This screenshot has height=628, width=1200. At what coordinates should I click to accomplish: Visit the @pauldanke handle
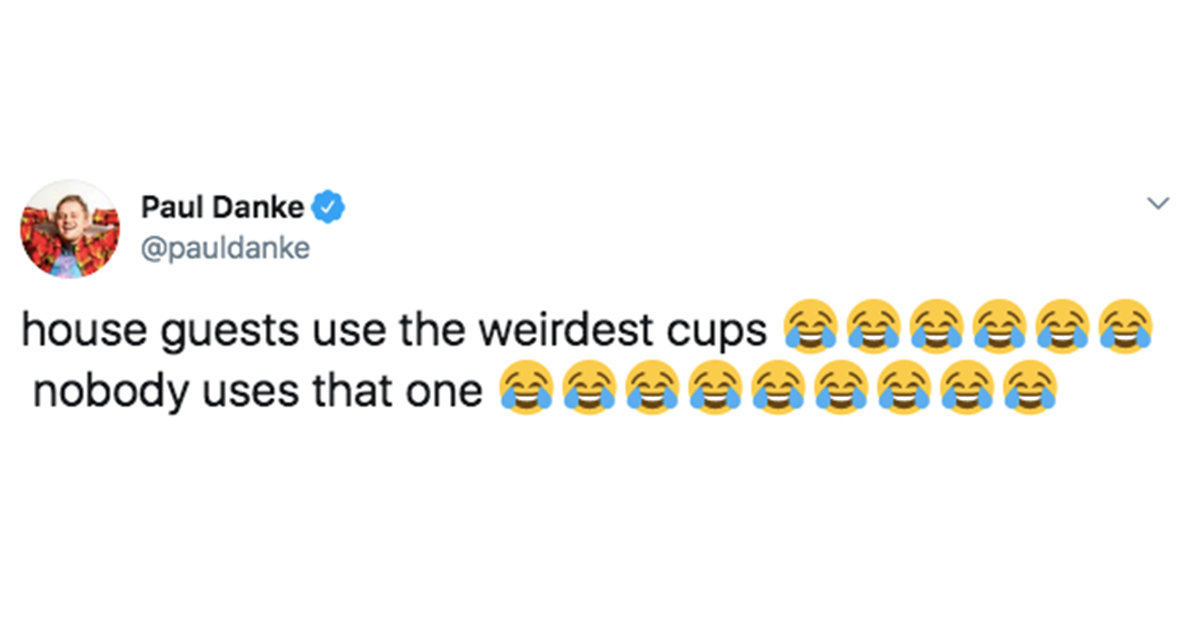(x=226, y=249)
